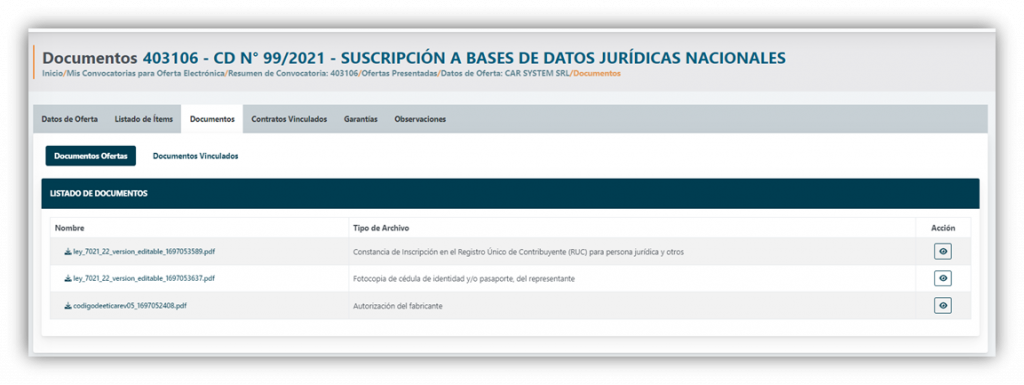The width and height of the screenshot is (1024, 385).
Task: Switch to Documentos Vinculados
Action: pos(195,157)
